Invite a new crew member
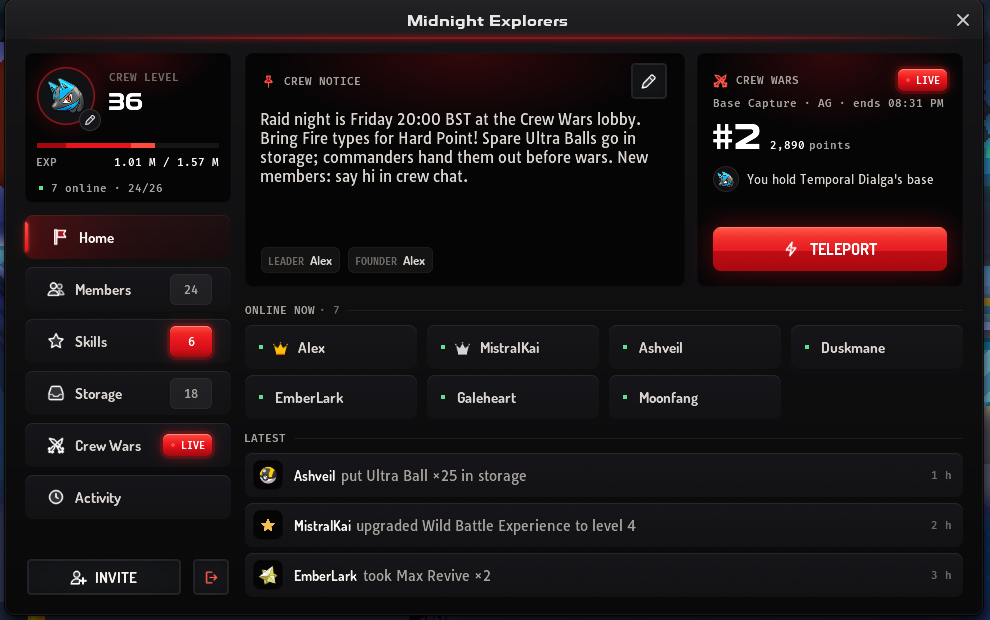The image size is (990, 620). click(x=104, y=577)
